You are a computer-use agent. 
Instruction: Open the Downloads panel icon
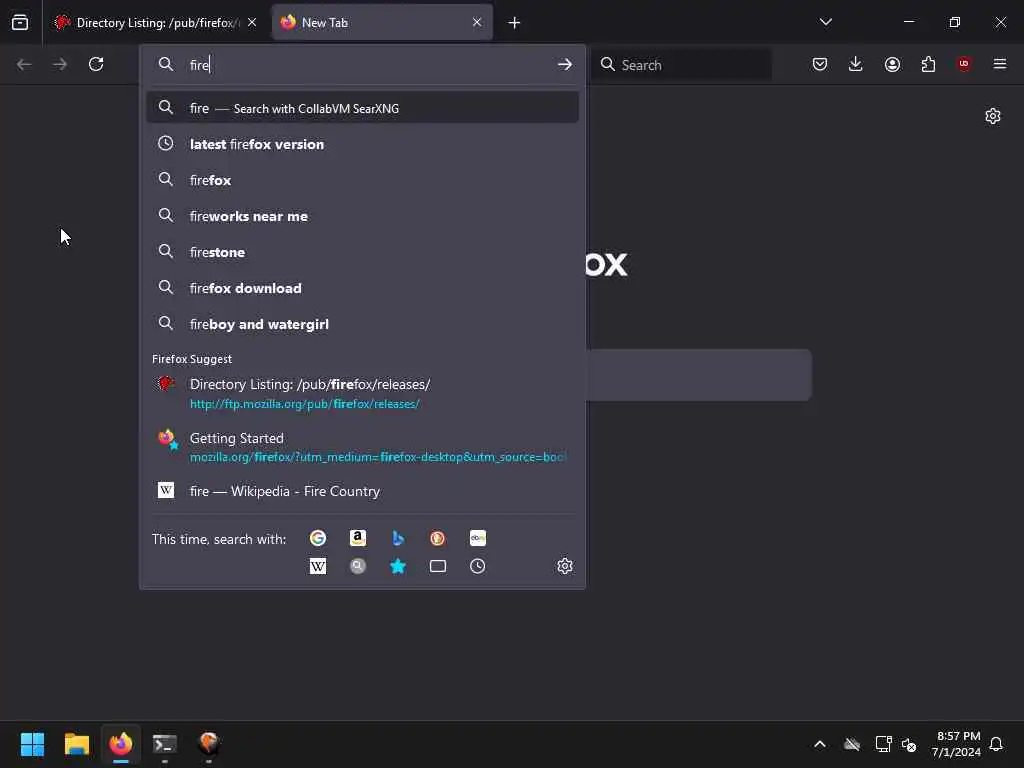856,64
